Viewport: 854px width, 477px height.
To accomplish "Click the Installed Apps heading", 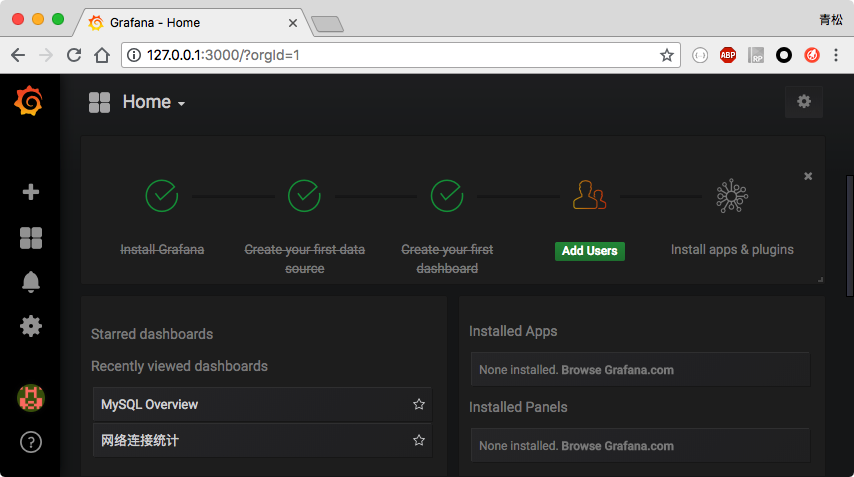I will (x=513, y=331).
